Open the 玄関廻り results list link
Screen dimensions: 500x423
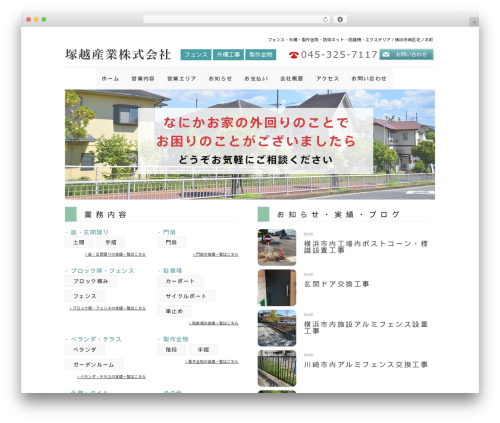(x=115, y=254)
